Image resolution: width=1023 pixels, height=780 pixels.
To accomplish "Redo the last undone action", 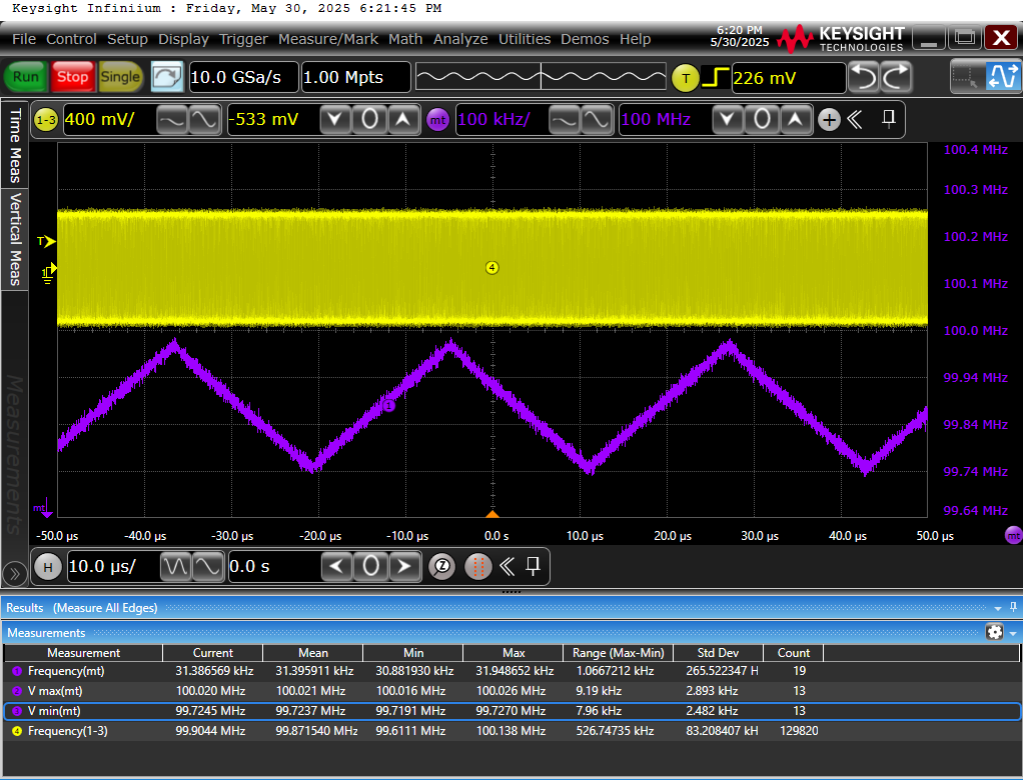I will pyautogui.click(x=896, y=77).
